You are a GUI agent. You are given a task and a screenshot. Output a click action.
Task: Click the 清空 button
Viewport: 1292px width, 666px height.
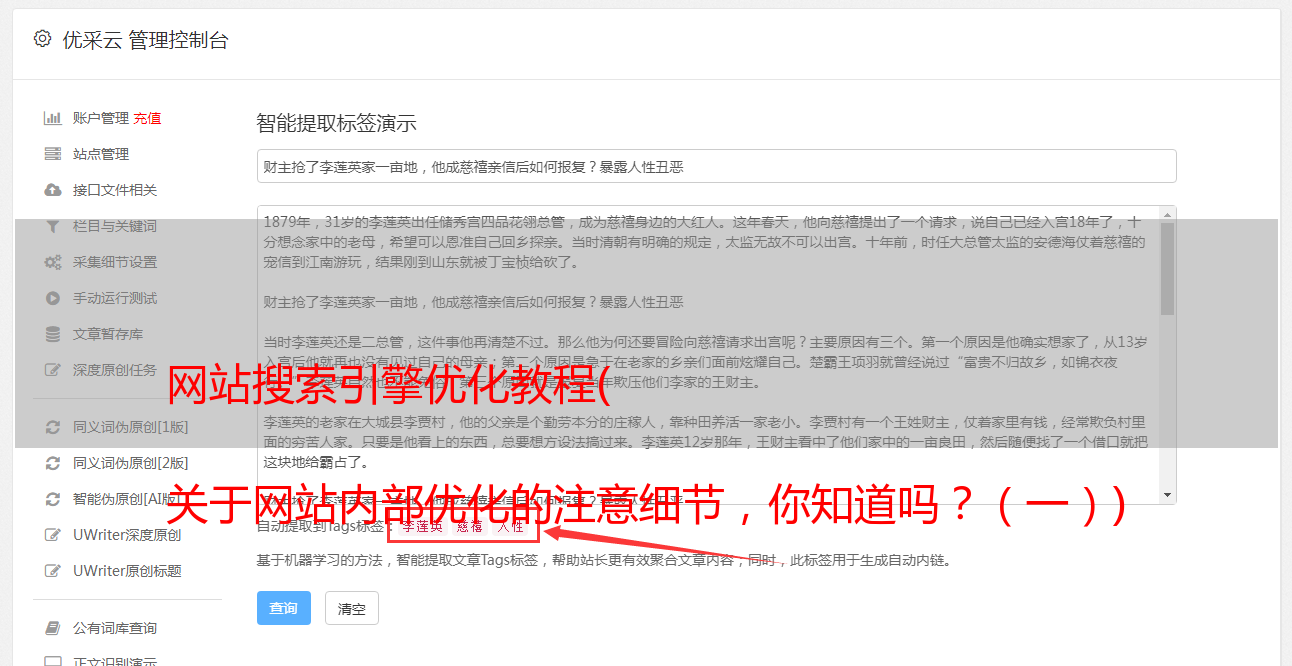coord(352,608)
